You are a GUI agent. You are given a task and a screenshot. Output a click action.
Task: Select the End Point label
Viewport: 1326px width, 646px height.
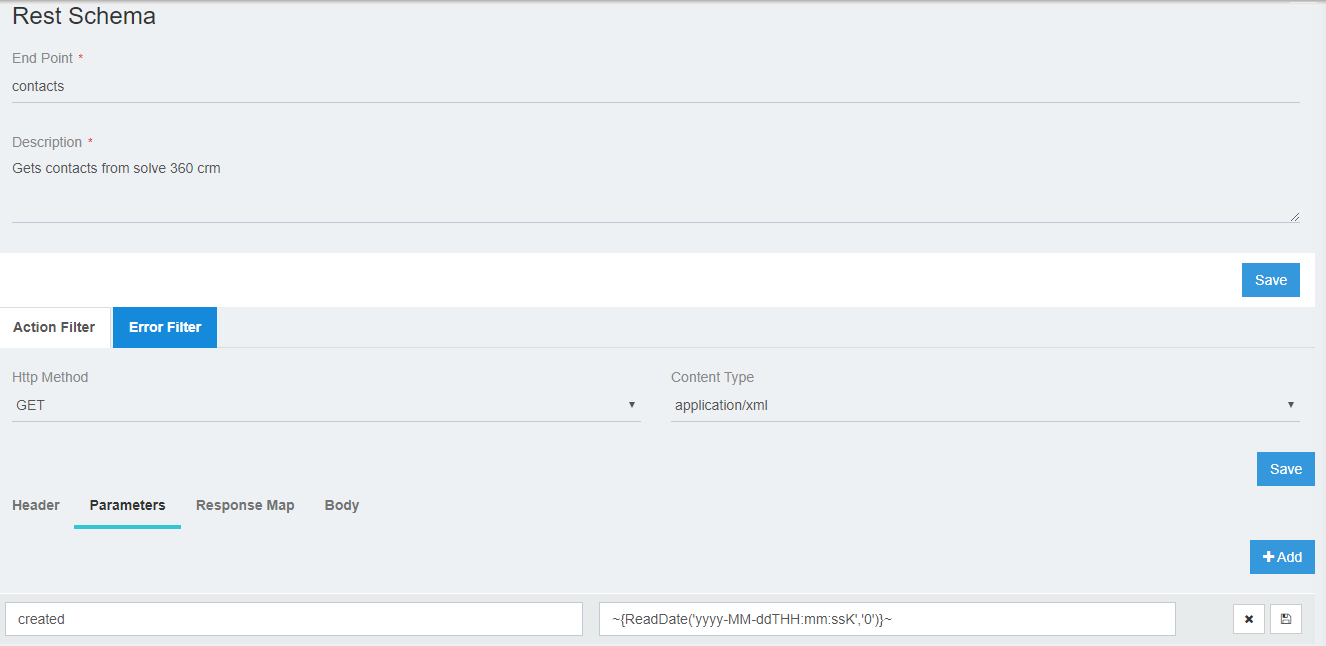[x=43, y=58]
